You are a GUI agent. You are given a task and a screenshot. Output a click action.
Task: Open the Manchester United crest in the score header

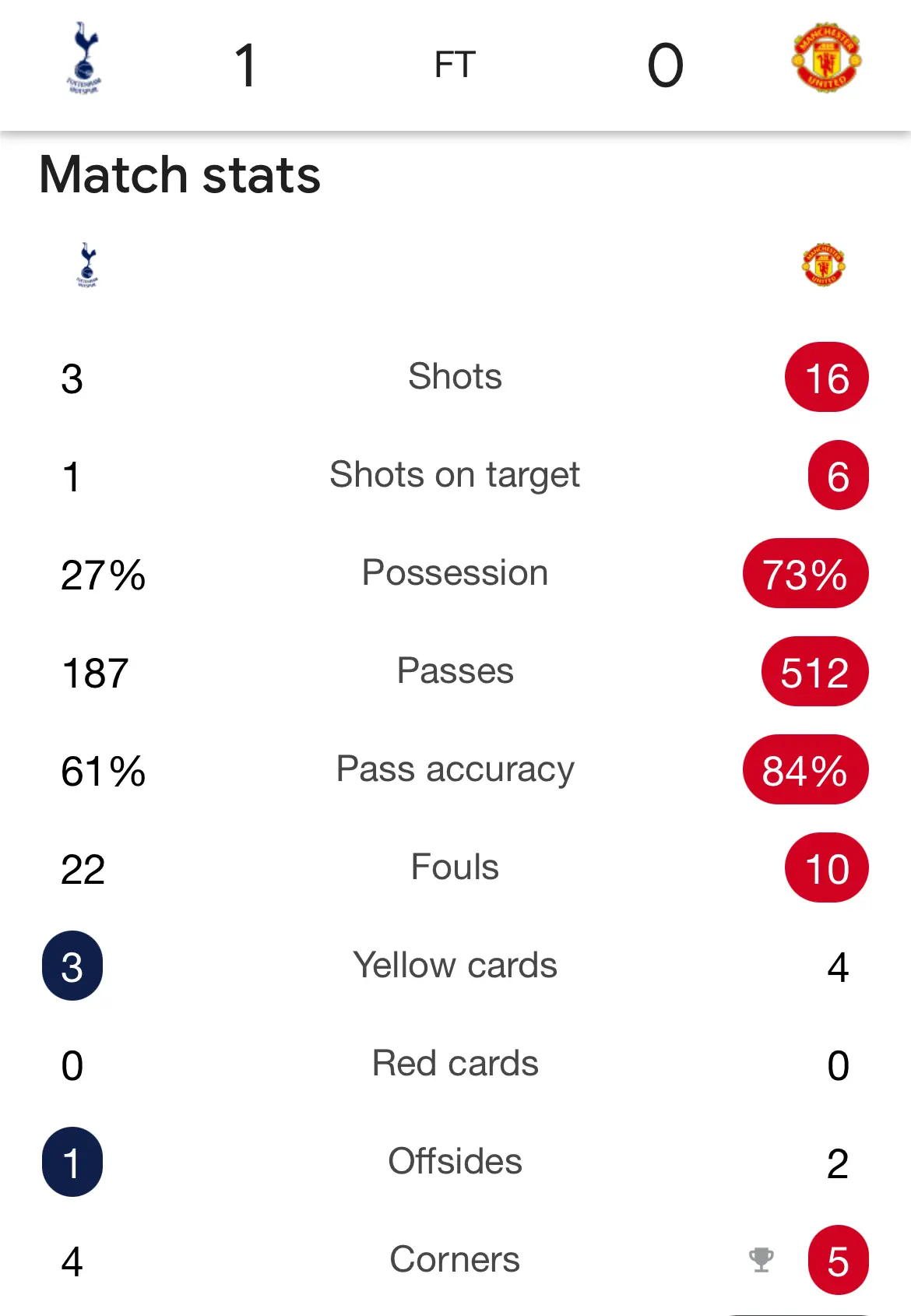coord(827,58)
